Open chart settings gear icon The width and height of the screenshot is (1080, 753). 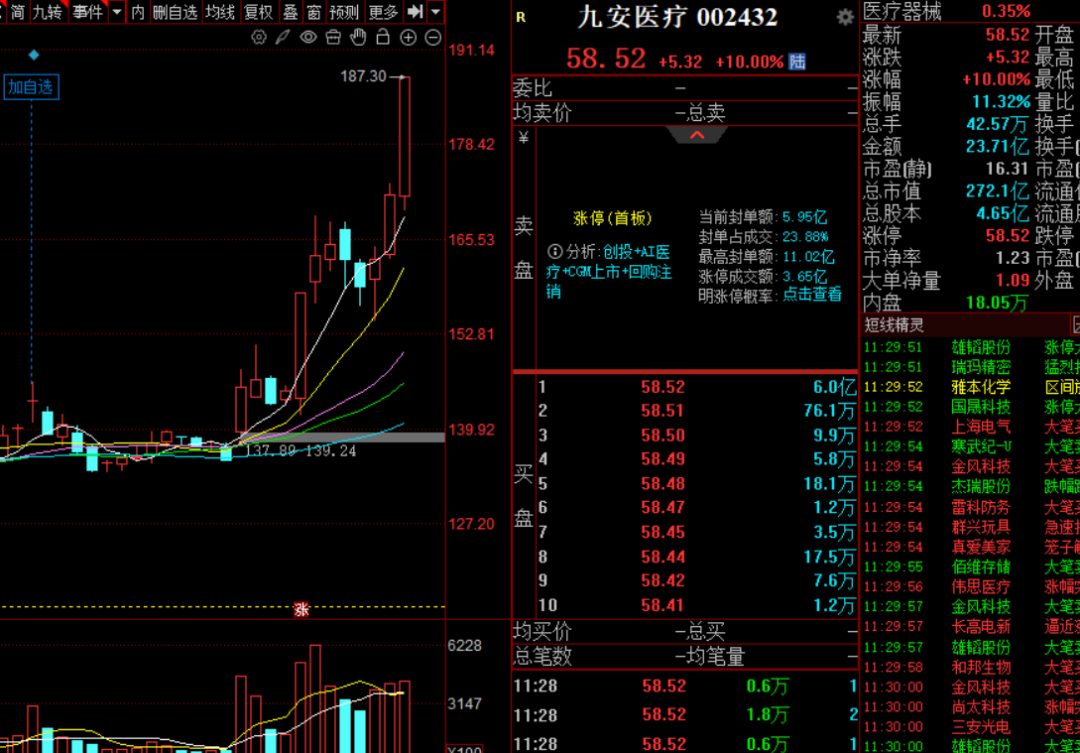tap(259, 37)
